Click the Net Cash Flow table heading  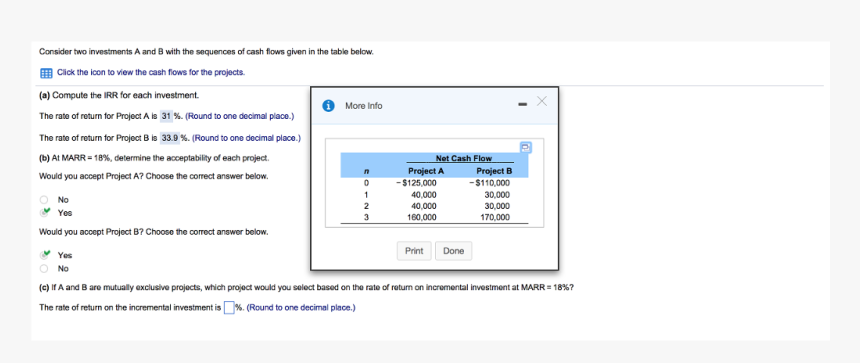click(x=463, y=158)
